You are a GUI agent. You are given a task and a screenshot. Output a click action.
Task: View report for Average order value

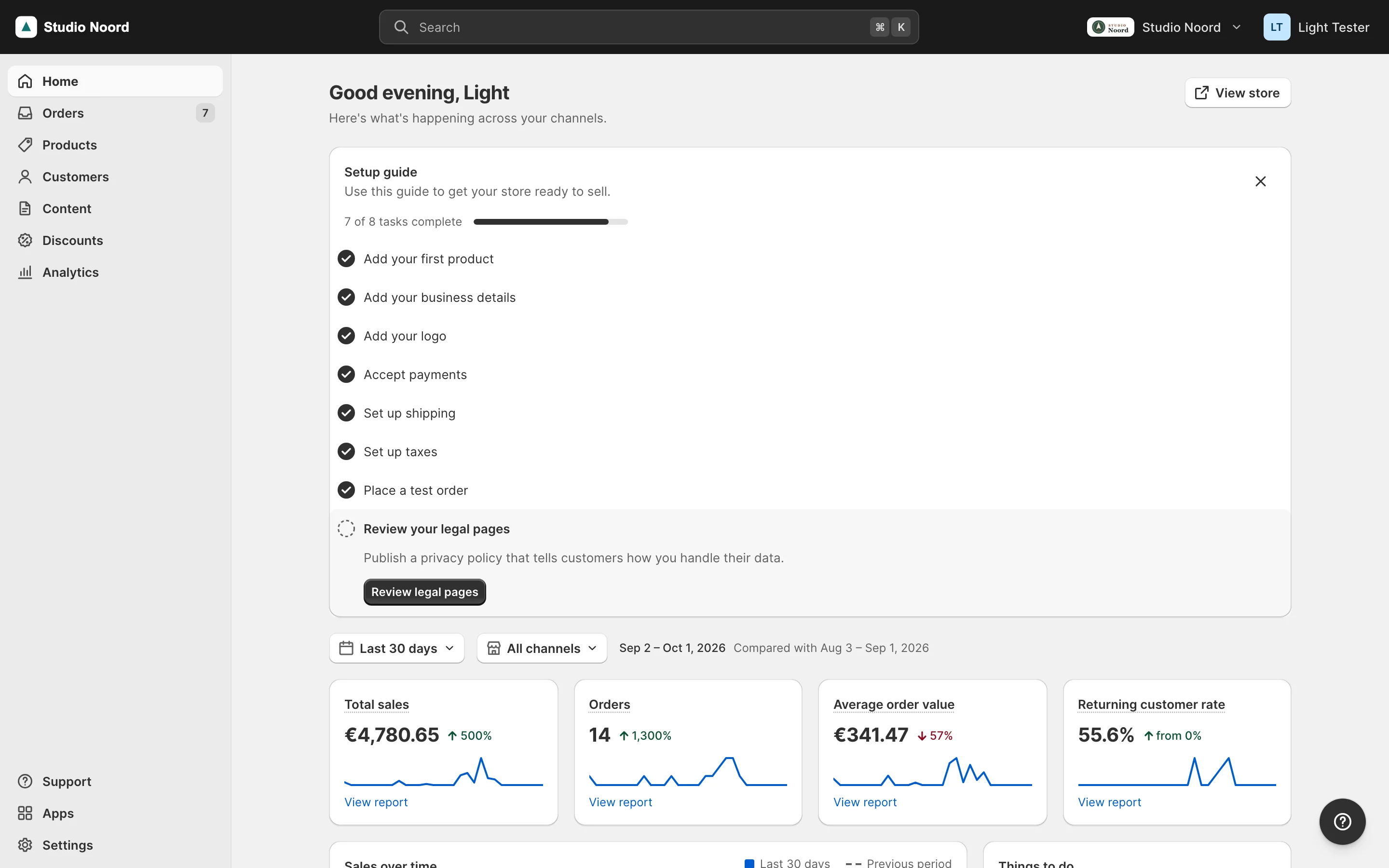point(865,802)
